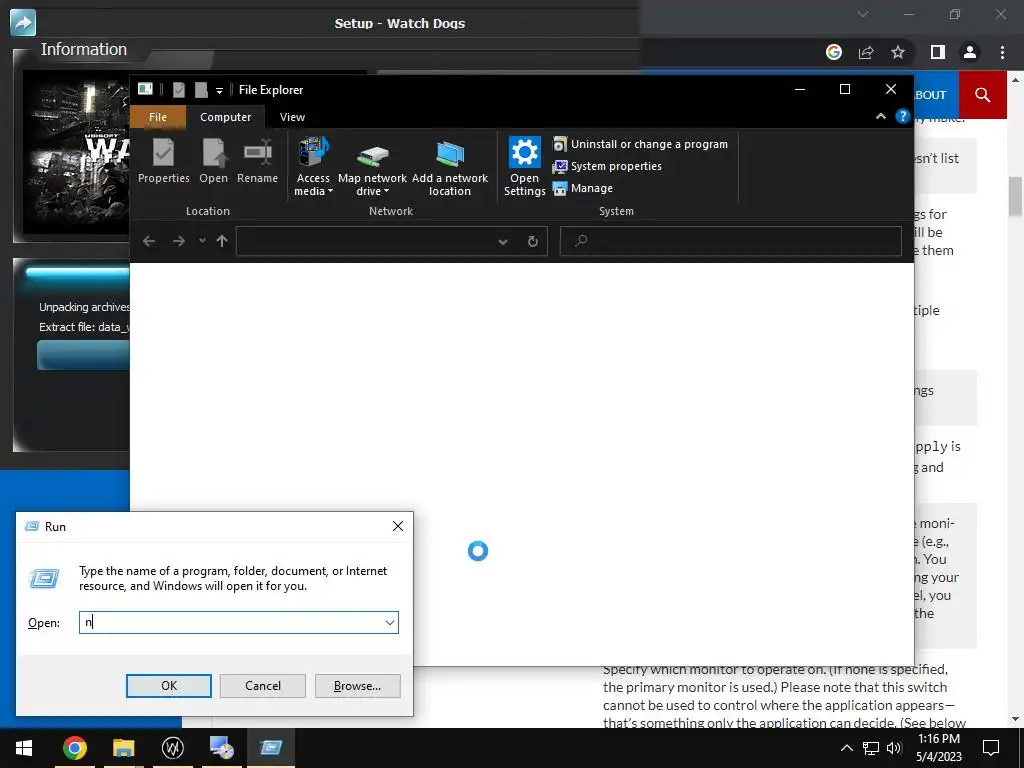1024x768 pixels.
Task: Click Manage in System group
Action: tap(583, 188)
